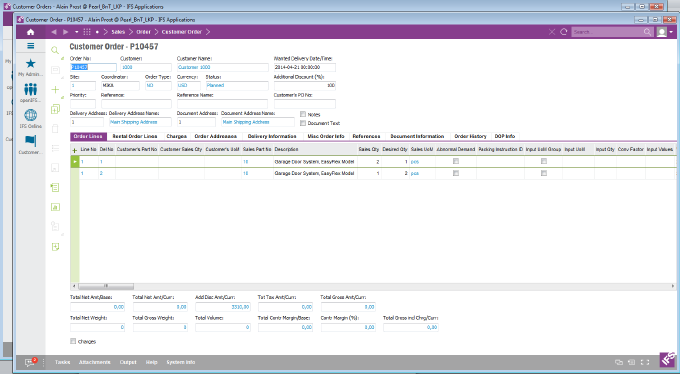Open the user profile dropdown arrow

click(x=671, y=32)
